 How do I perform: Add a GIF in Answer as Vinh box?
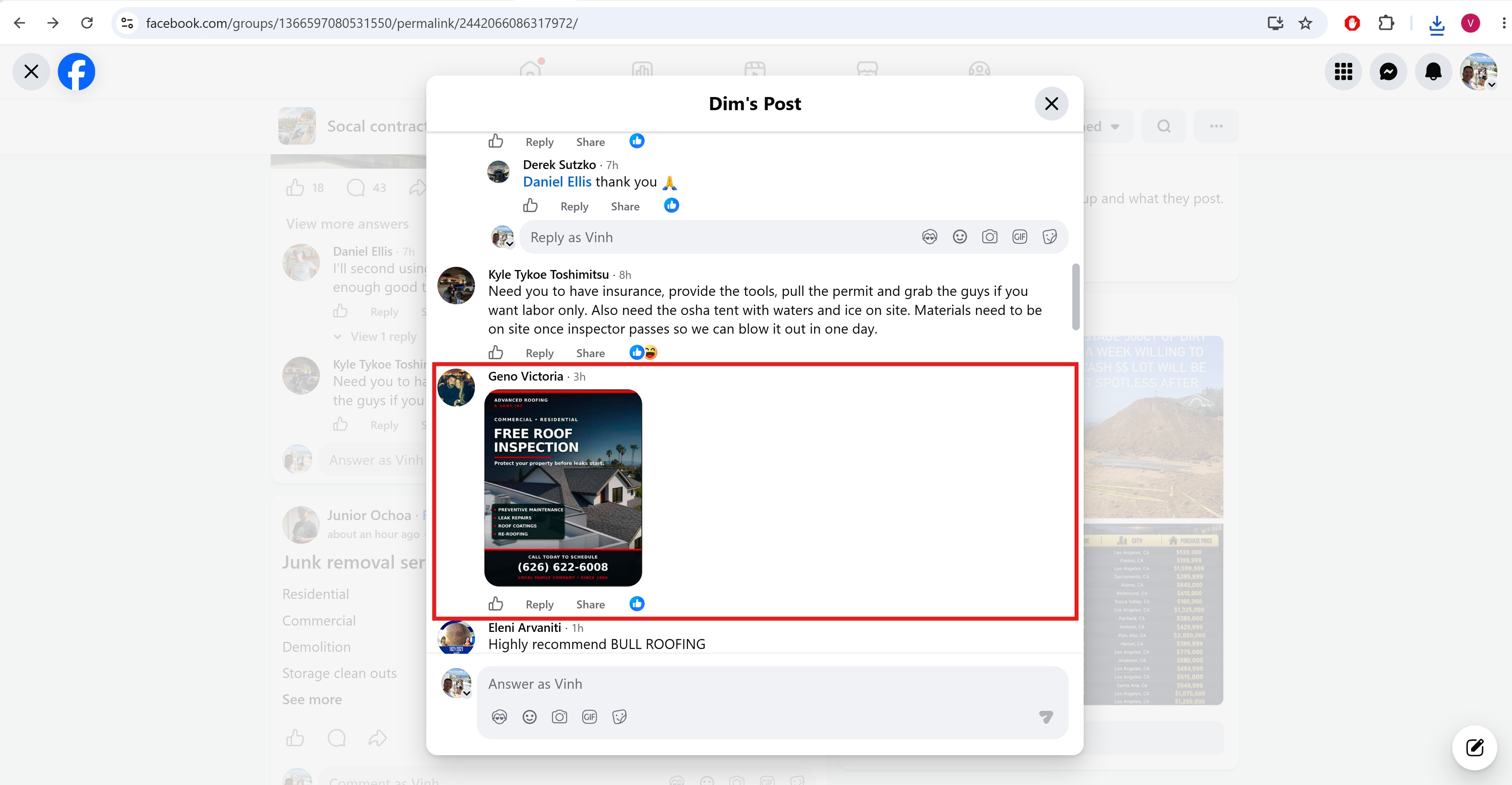[589, 717]
